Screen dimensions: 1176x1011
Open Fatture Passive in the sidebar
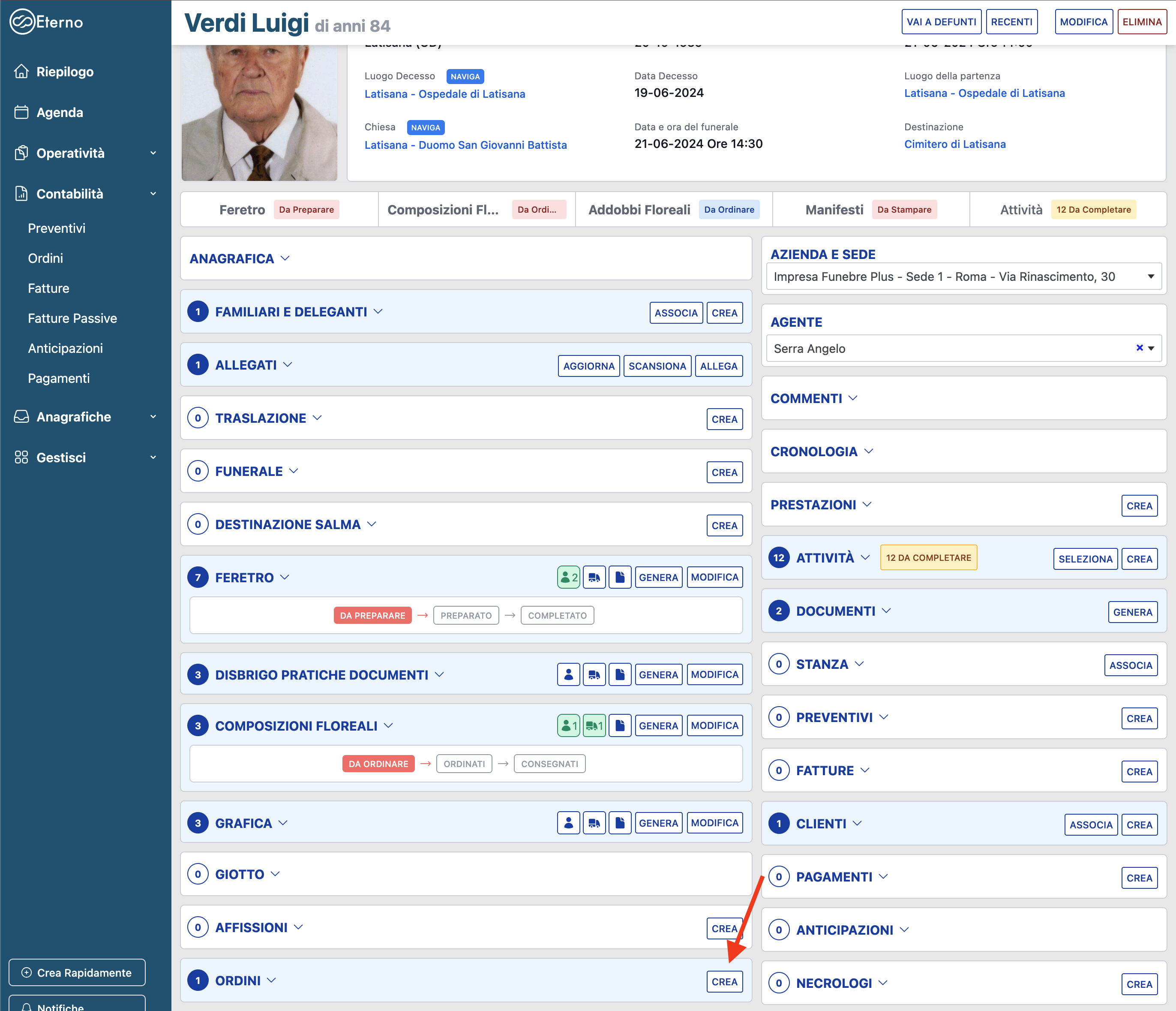tap(72, 319)
